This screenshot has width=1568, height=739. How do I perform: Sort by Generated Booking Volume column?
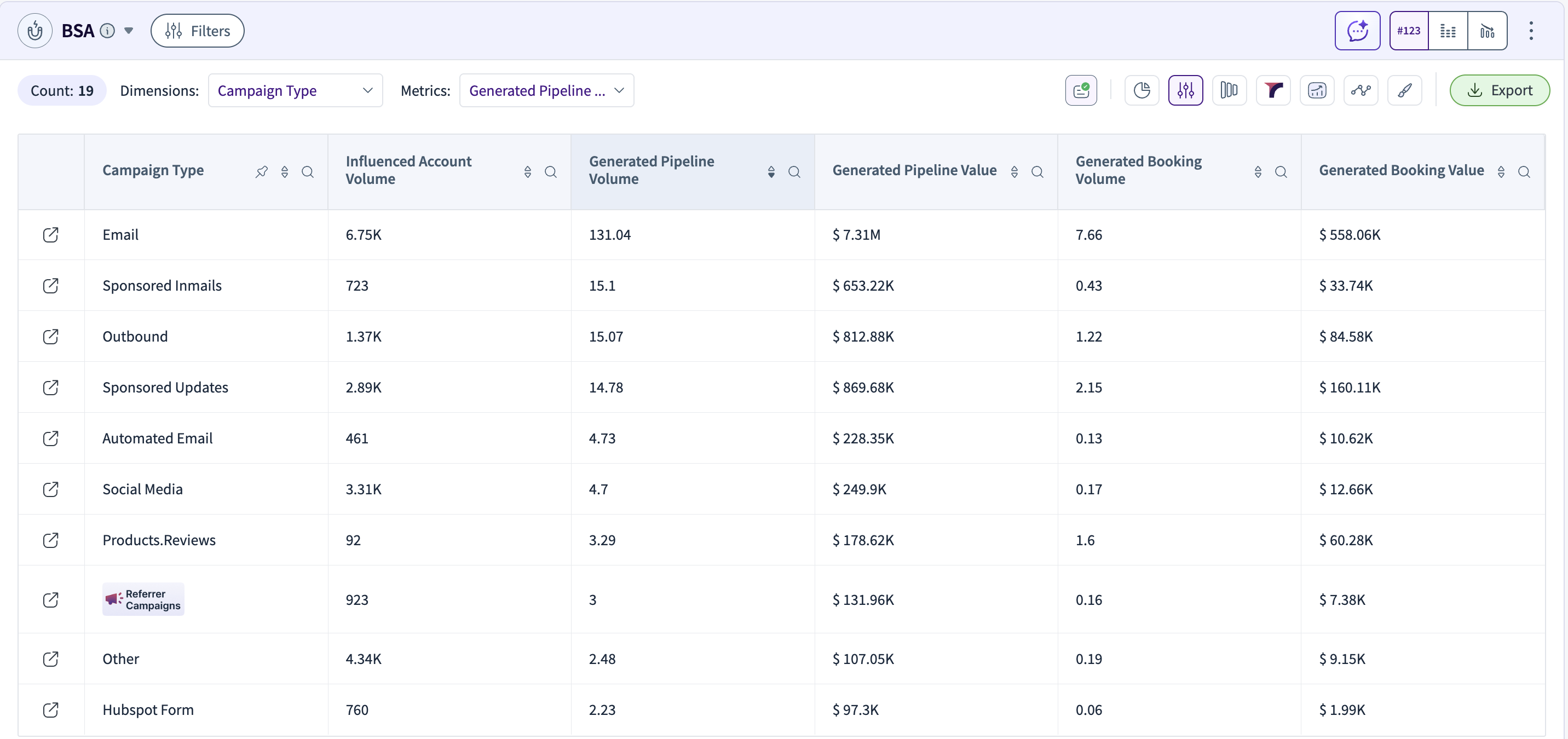point(1258,172)
